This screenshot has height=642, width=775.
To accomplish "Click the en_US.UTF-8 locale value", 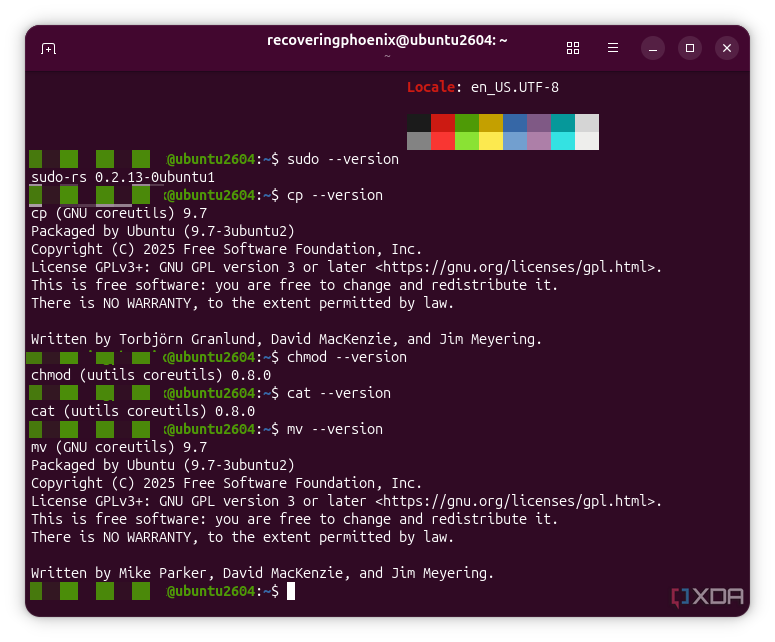I will [x=515, y=87].
